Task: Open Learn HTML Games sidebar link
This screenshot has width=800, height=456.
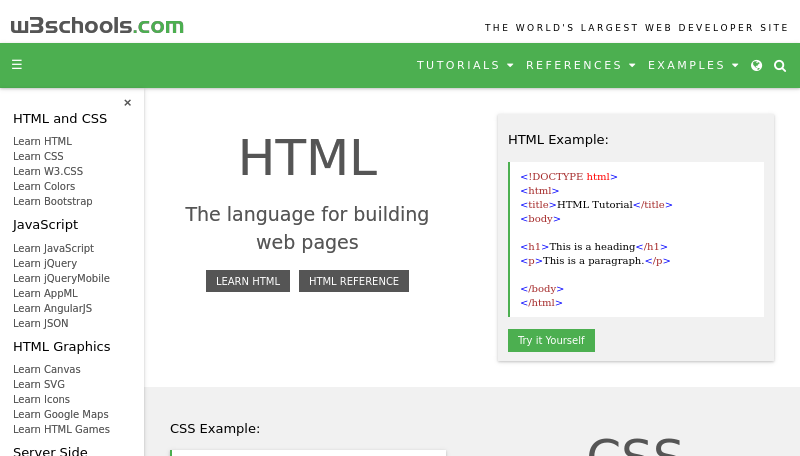Action: click(x=61, y=429)
